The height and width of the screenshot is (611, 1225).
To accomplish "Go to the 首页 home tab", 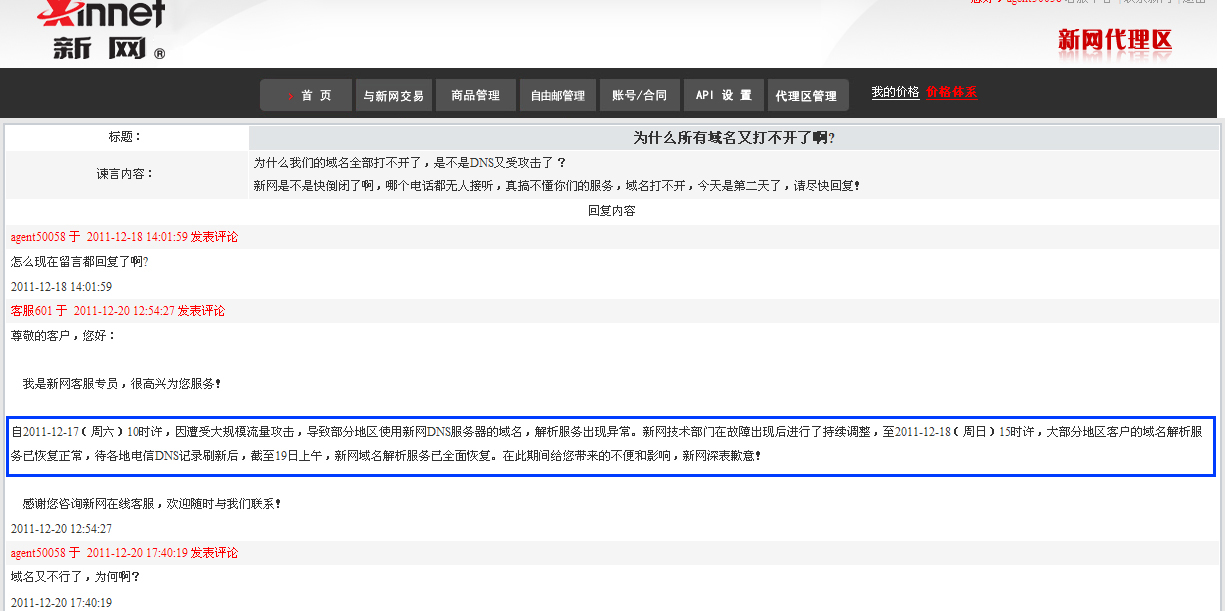I will (306, 96).
